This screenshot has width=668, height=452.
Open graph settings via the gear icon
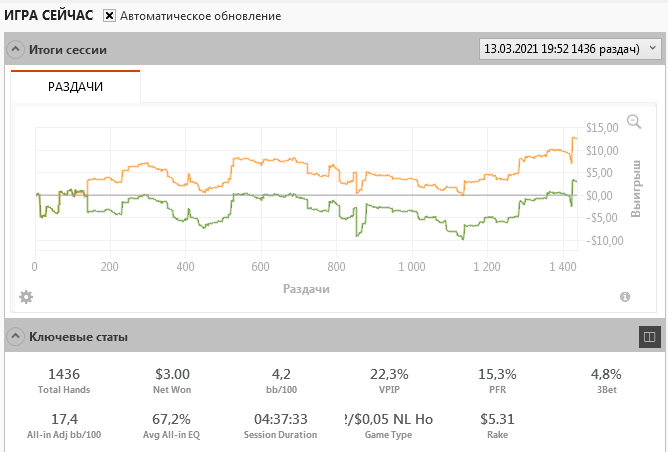tap(26, 297)
